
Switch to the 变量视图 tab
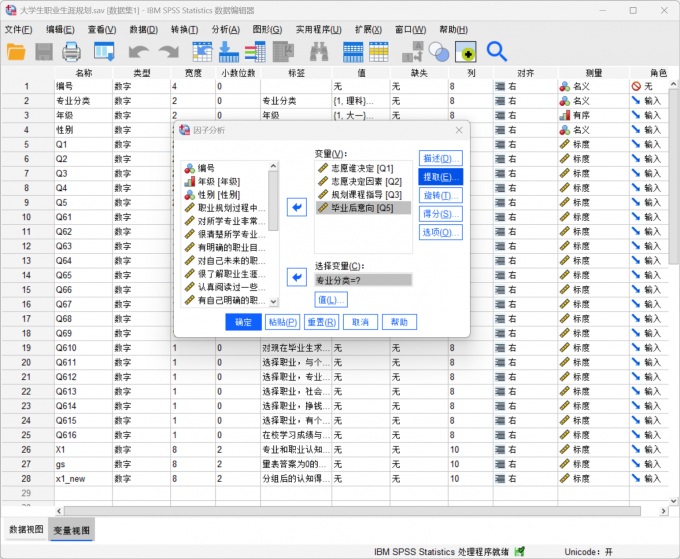tap(72, 530)
